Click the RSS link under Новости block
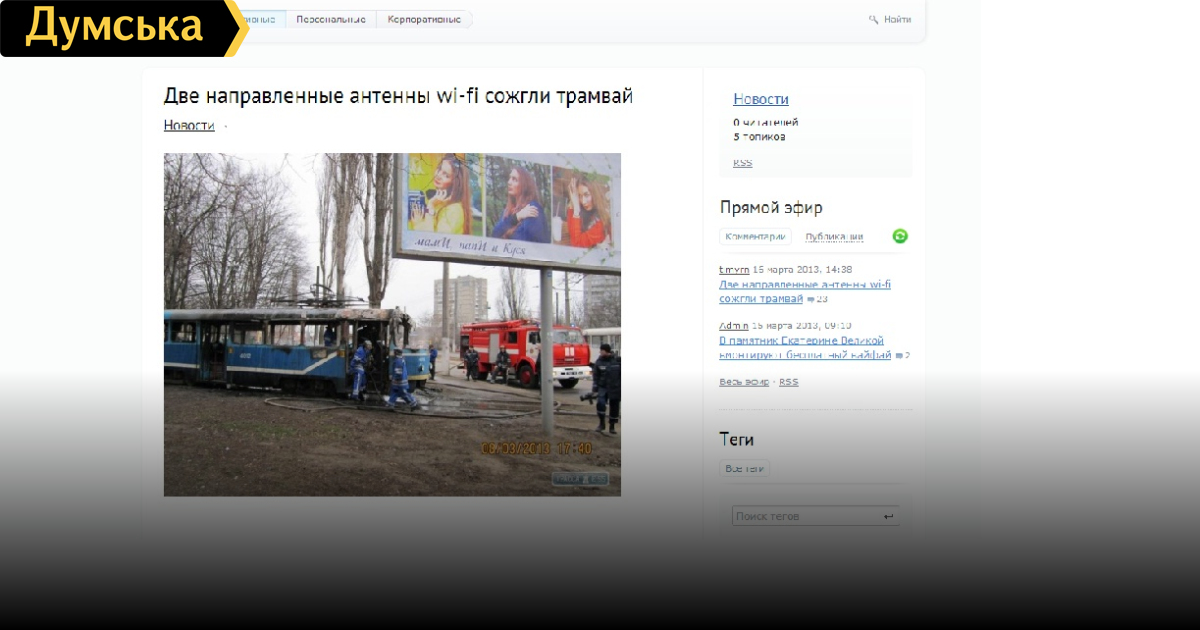 (742, 163)
